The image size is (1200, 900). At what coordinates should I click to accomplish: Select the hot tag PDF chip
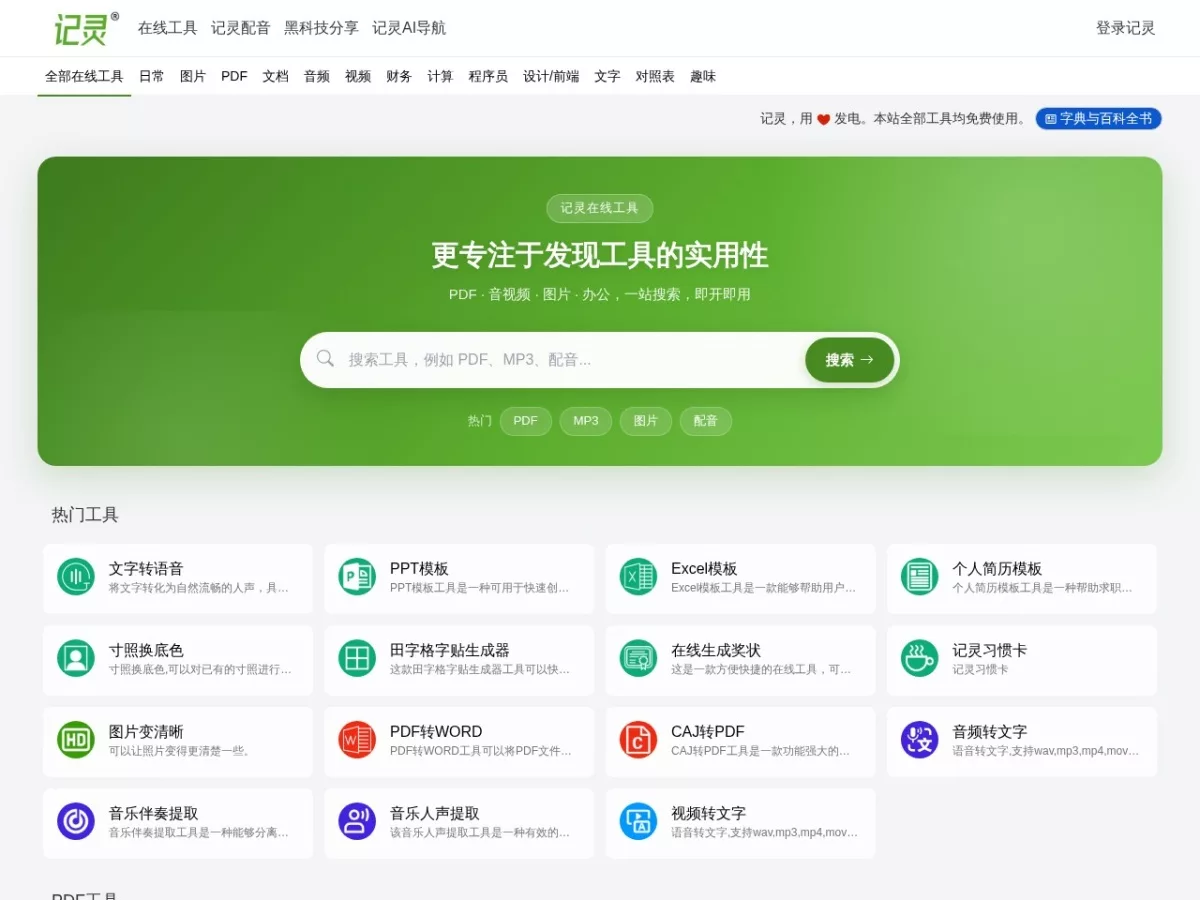pos(526,421)
